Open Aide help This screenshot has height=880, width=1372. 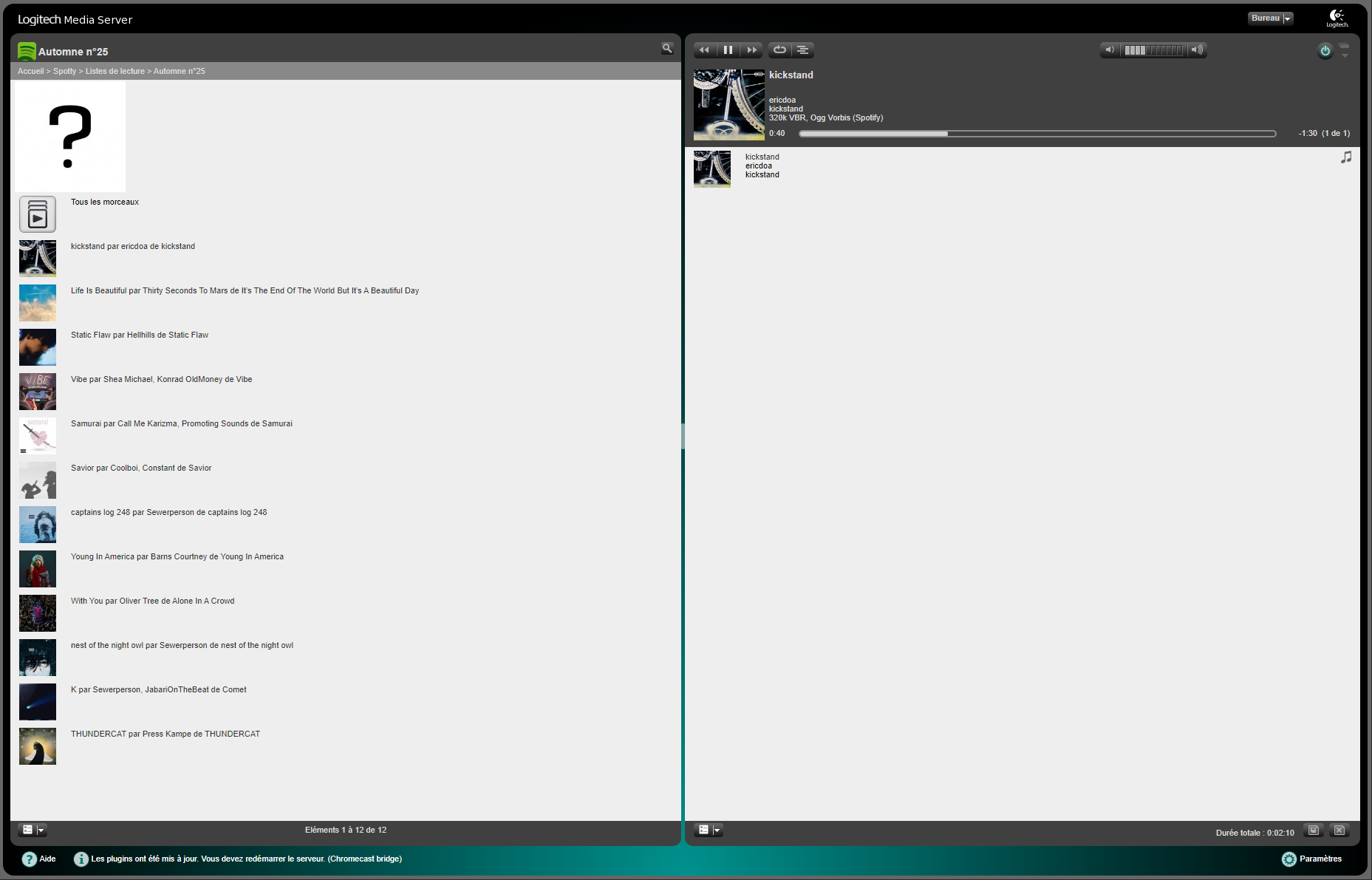click(39, 859)
